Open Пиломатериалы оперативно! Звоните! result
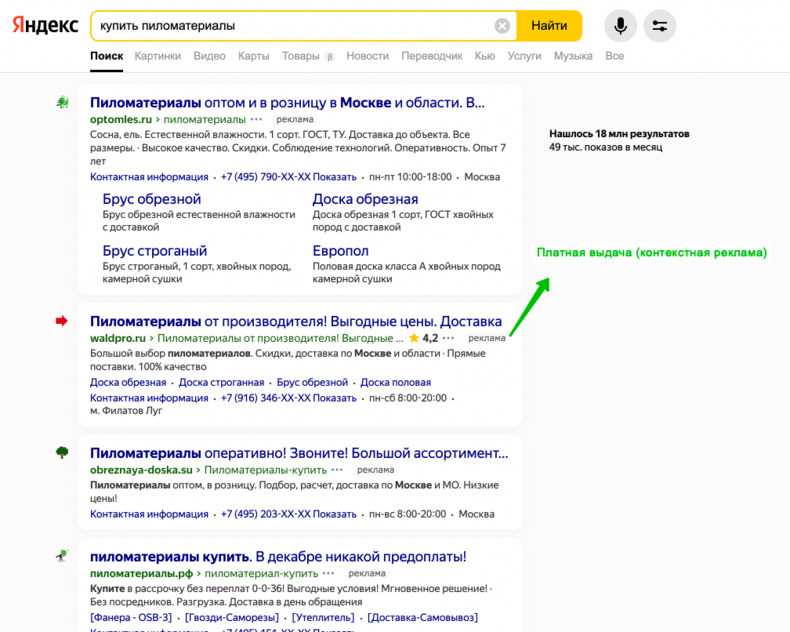790x632 pixels. click(299, 453)
